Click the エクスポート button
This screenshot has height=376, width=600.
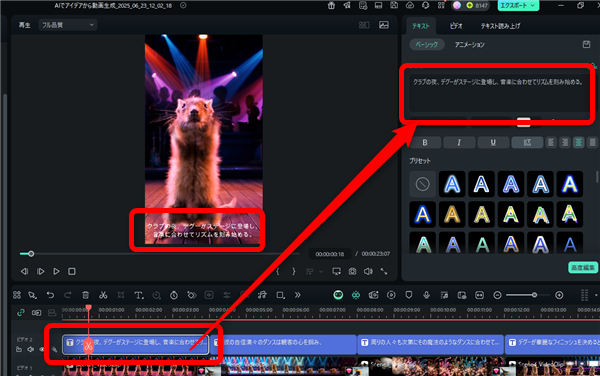click(518, 5)
